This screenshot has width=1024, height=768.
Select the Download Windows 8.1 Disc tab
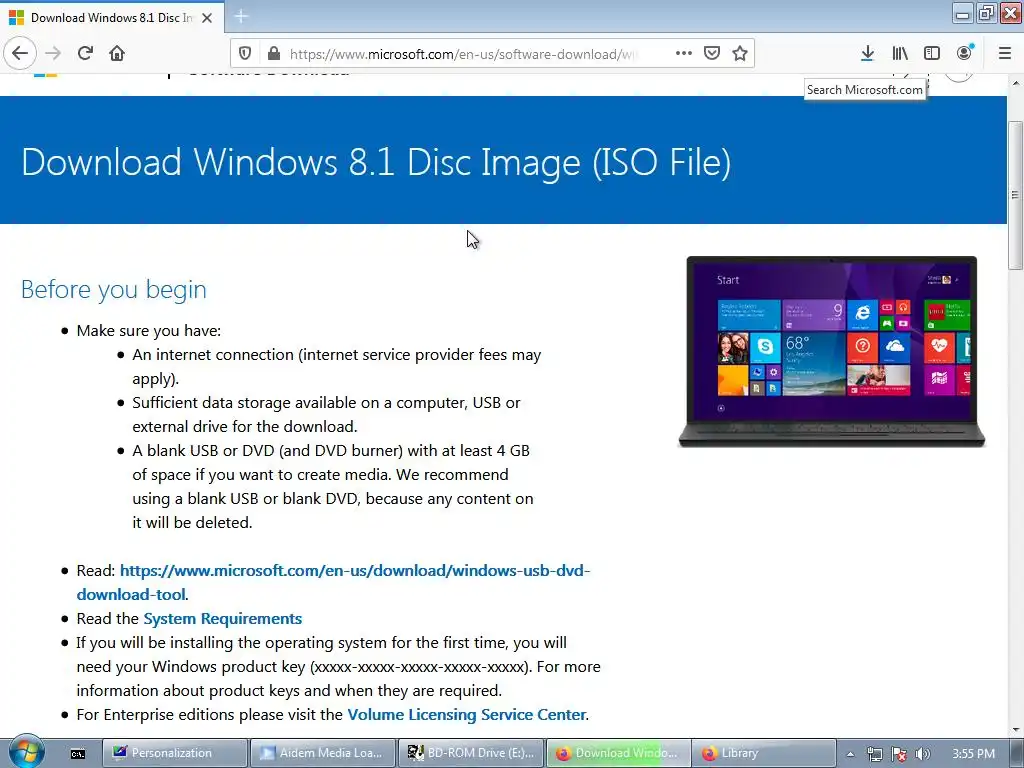click(x=112, y=18)
